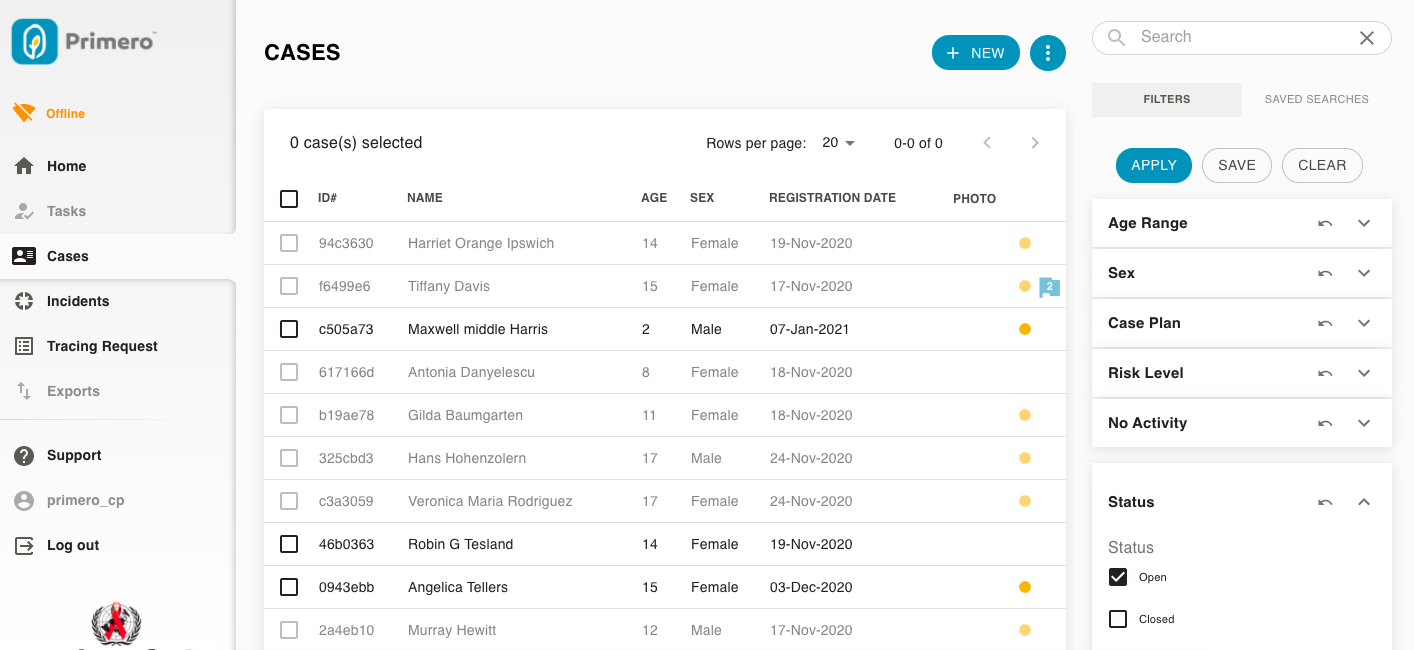Collapse the Status filter section
The height and width of the screenshot is (650, 1414).
1364,502
